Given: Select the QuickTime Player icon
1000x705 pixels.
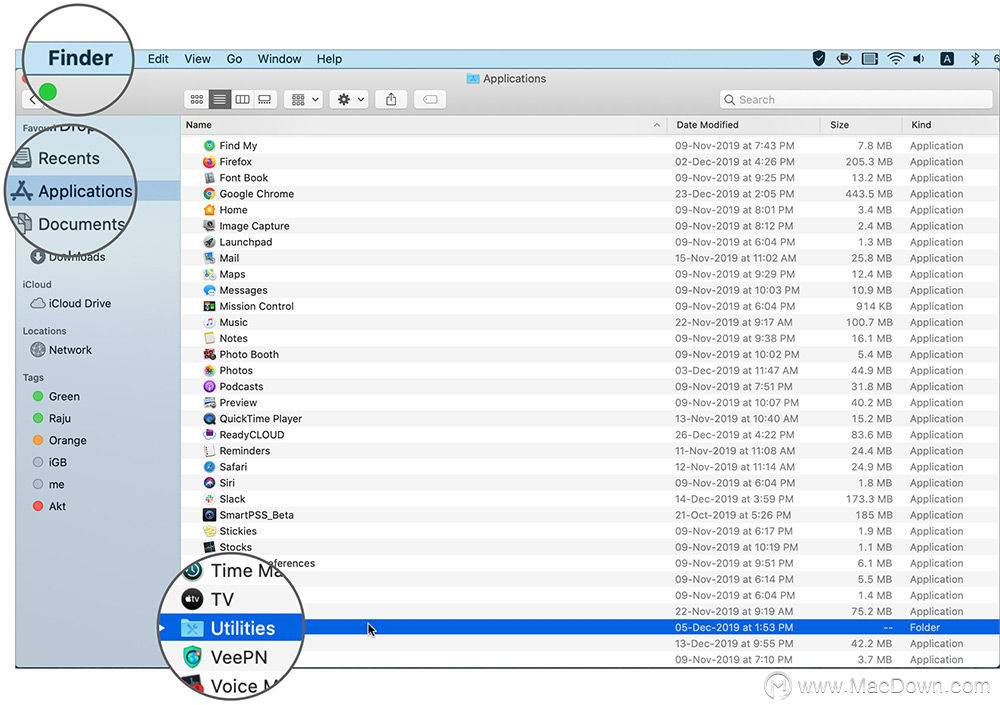Looking at the screenshot, I should 209,419.
